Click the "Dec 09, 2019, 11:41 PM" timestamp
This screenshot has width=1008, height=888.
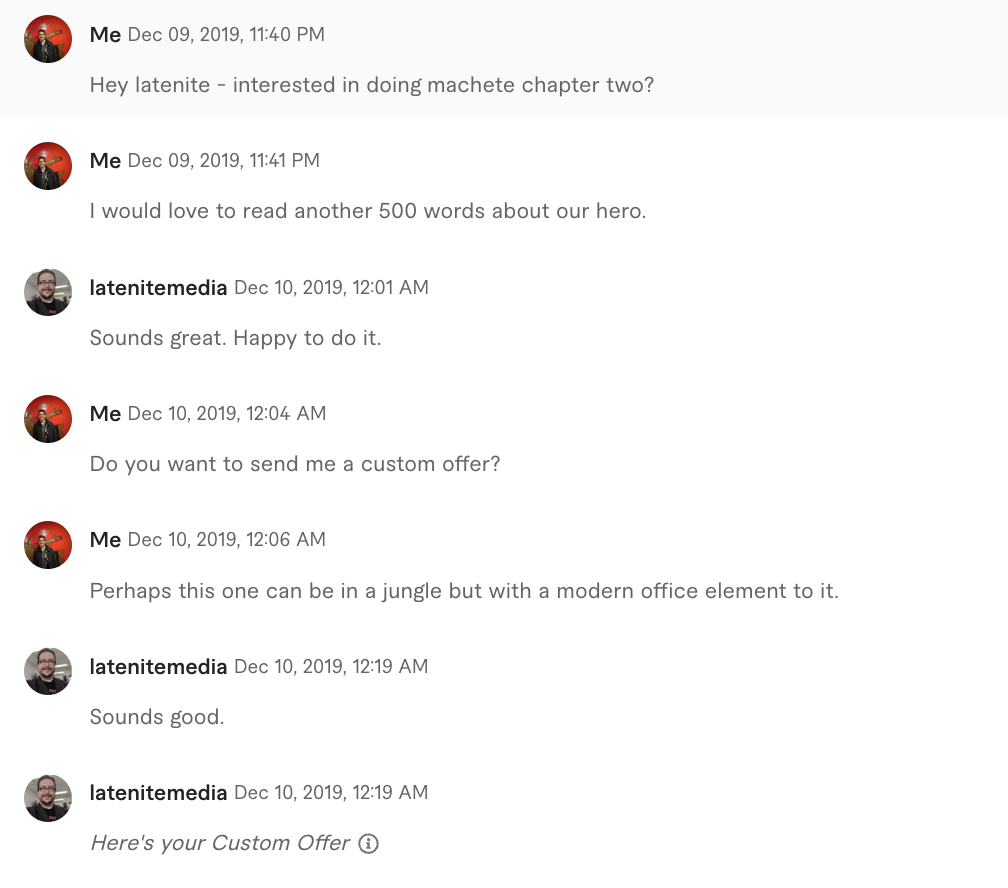click(224, 161)
